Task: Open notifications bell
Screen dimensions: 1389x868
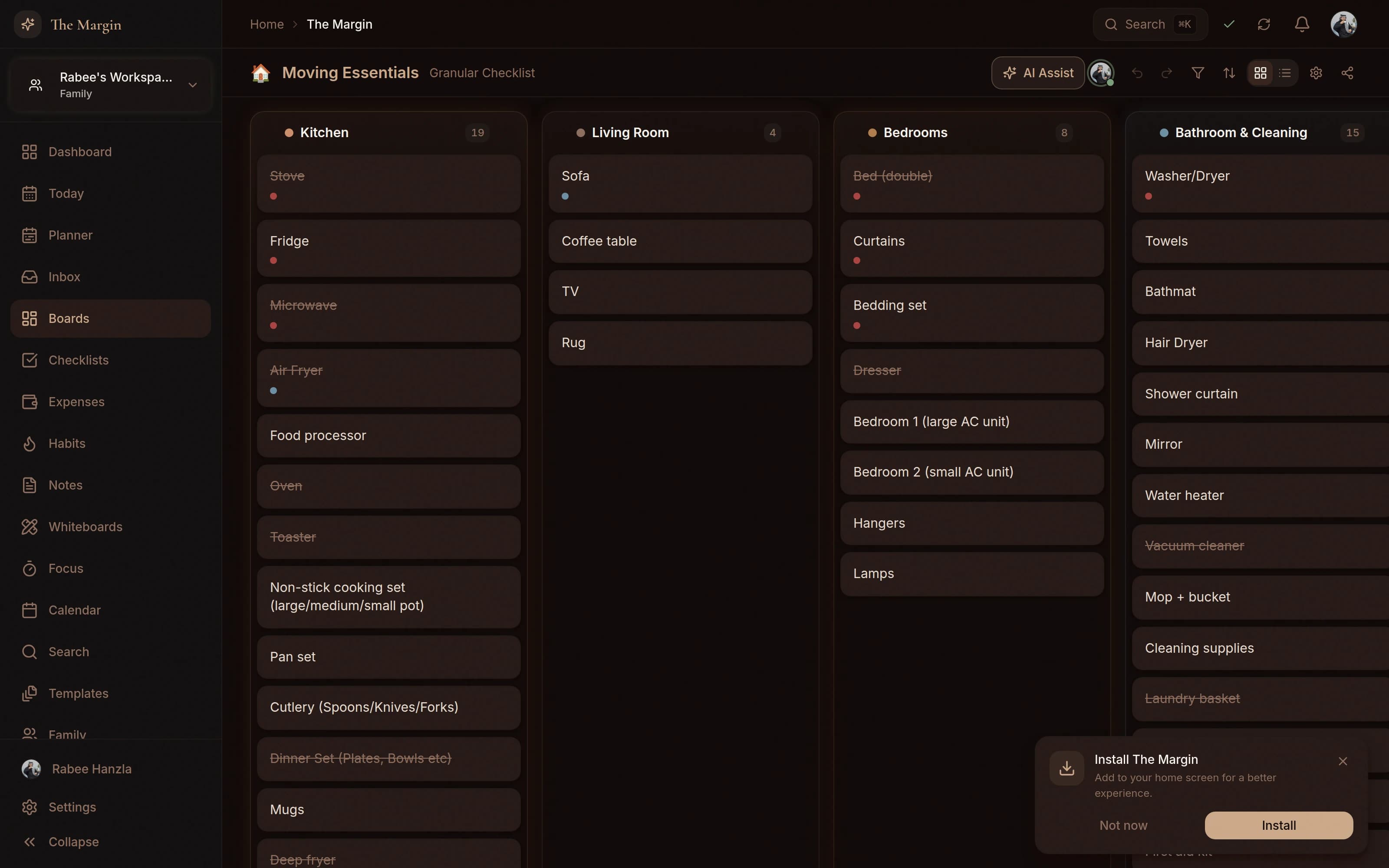Action: click(x=1302, y=24)
